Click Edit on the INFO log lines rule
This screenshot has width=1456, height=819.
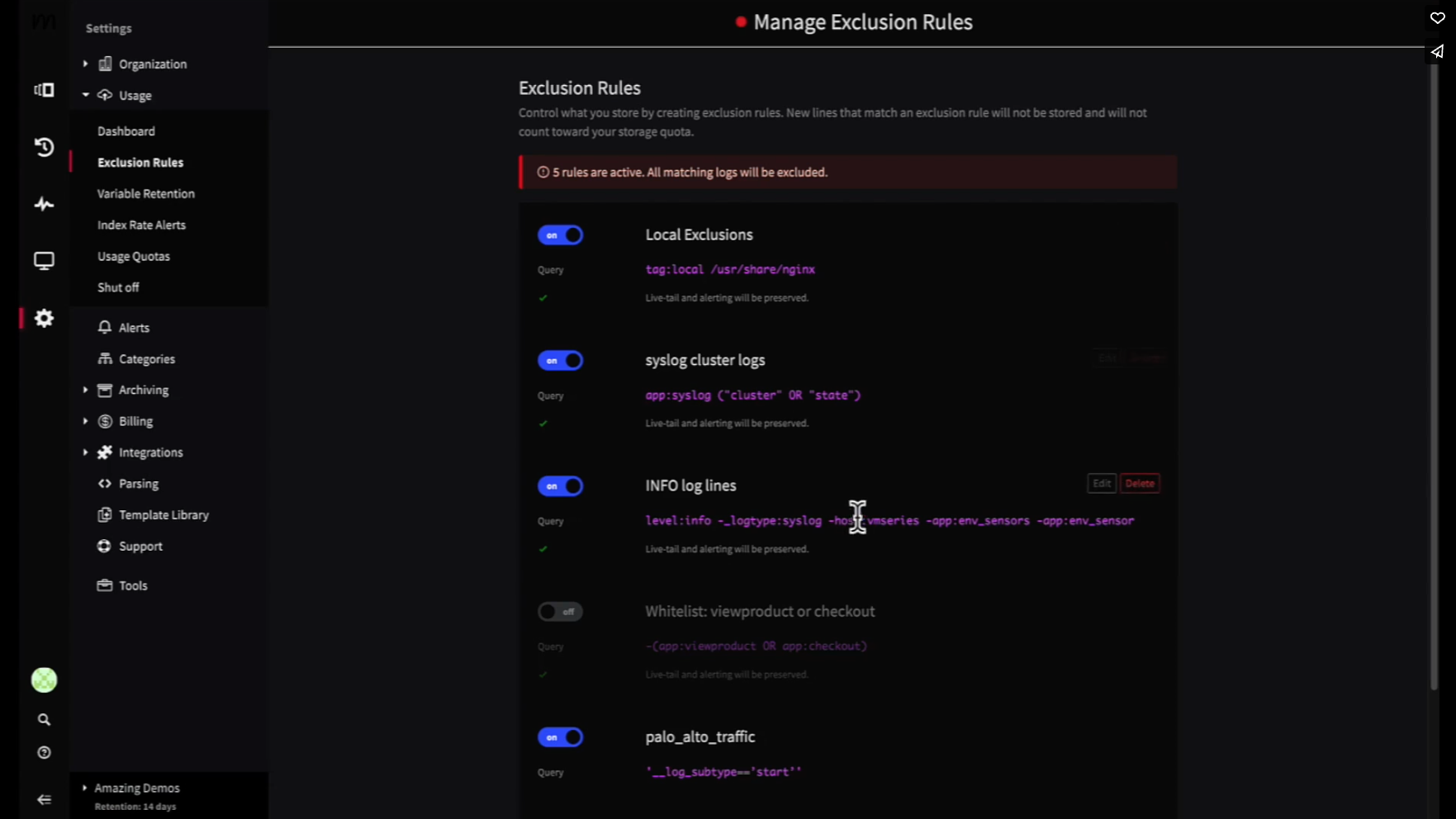tap(1101, 483)
